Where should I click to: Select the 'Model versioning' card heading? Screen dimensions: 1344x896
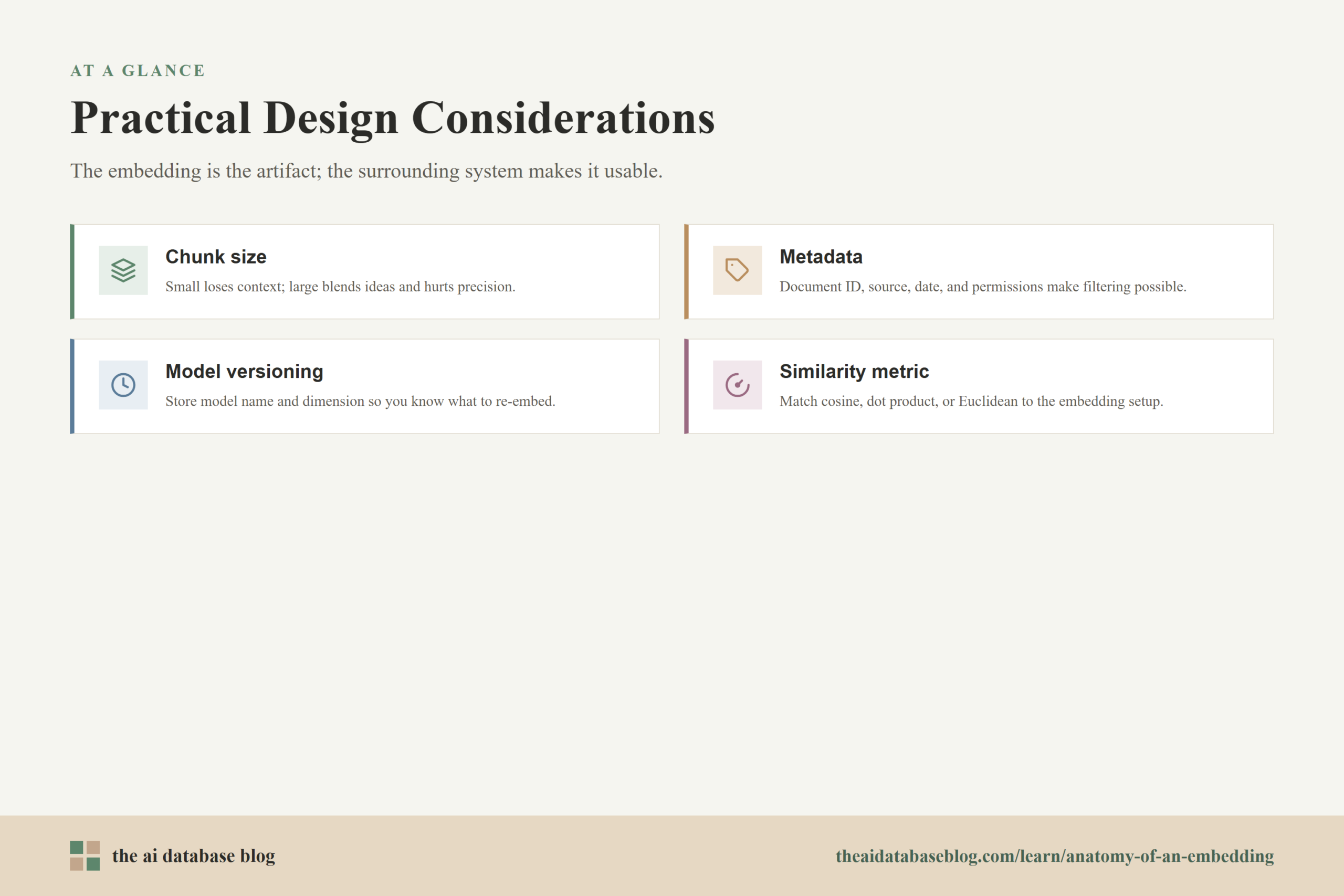click(244, 372)
